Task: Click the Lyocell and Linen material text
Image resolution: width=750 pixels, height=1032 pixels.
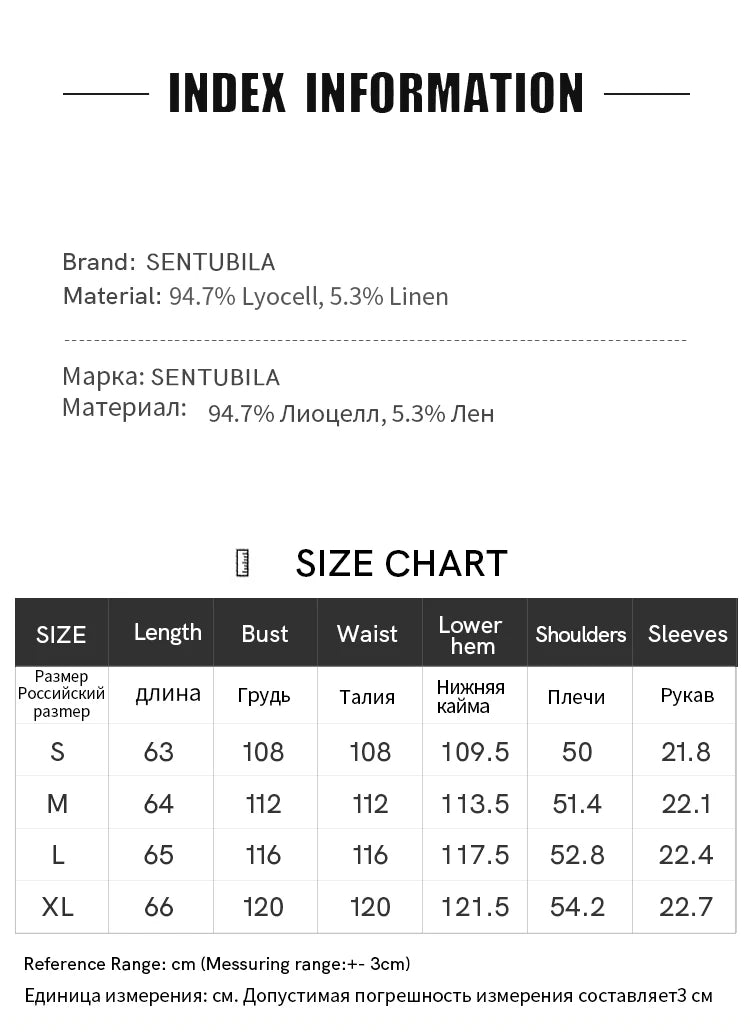Action: tap(308, 297)
